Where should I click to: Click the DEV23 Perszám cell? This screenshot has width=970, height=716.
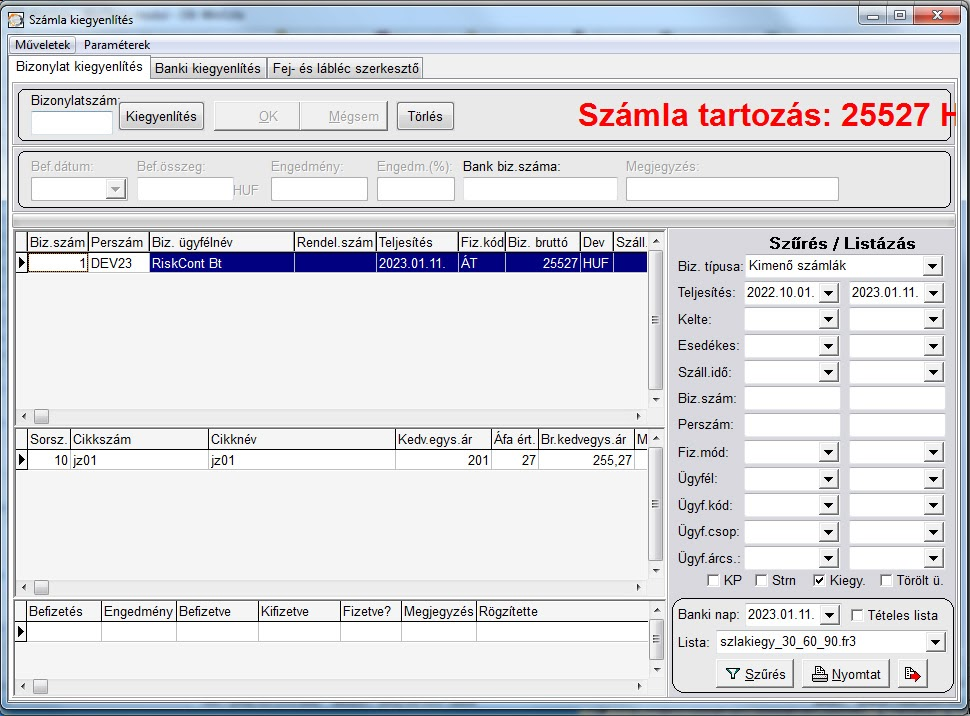[x=119, y=263]
